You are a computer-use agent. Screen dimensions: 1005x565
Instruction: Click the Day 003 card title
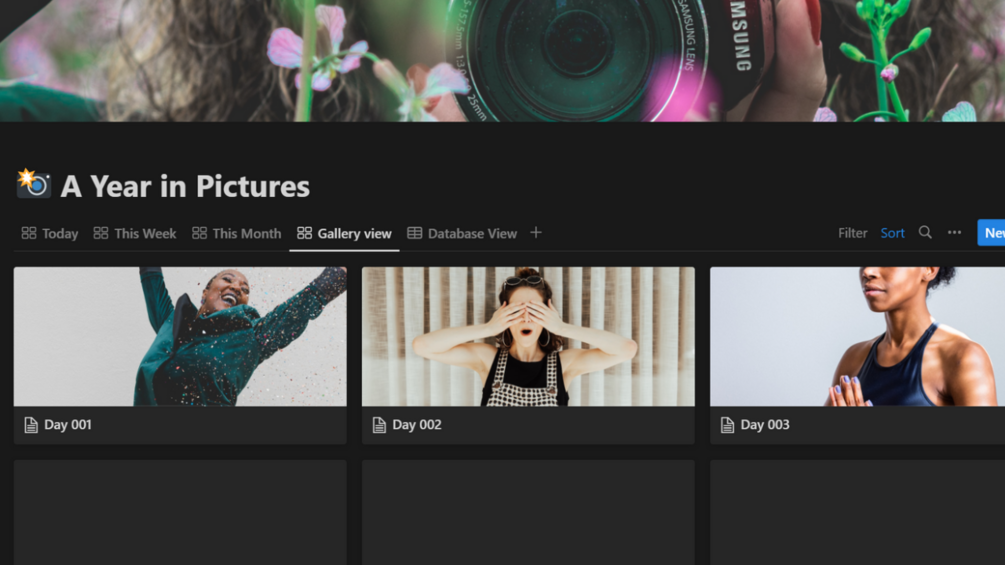[x=765, y=425]
